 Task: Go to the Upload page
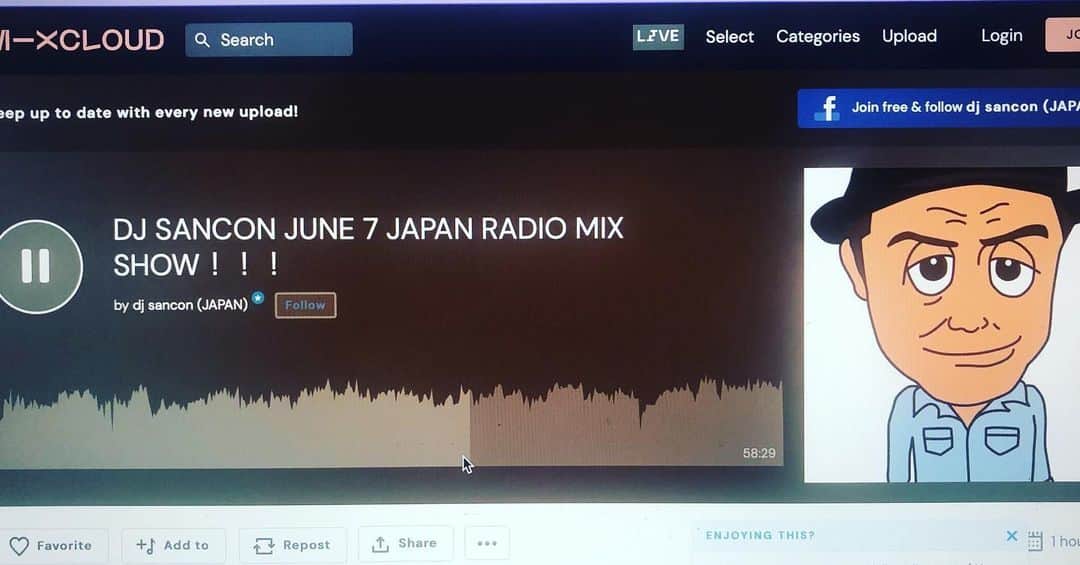coord(909,36)
